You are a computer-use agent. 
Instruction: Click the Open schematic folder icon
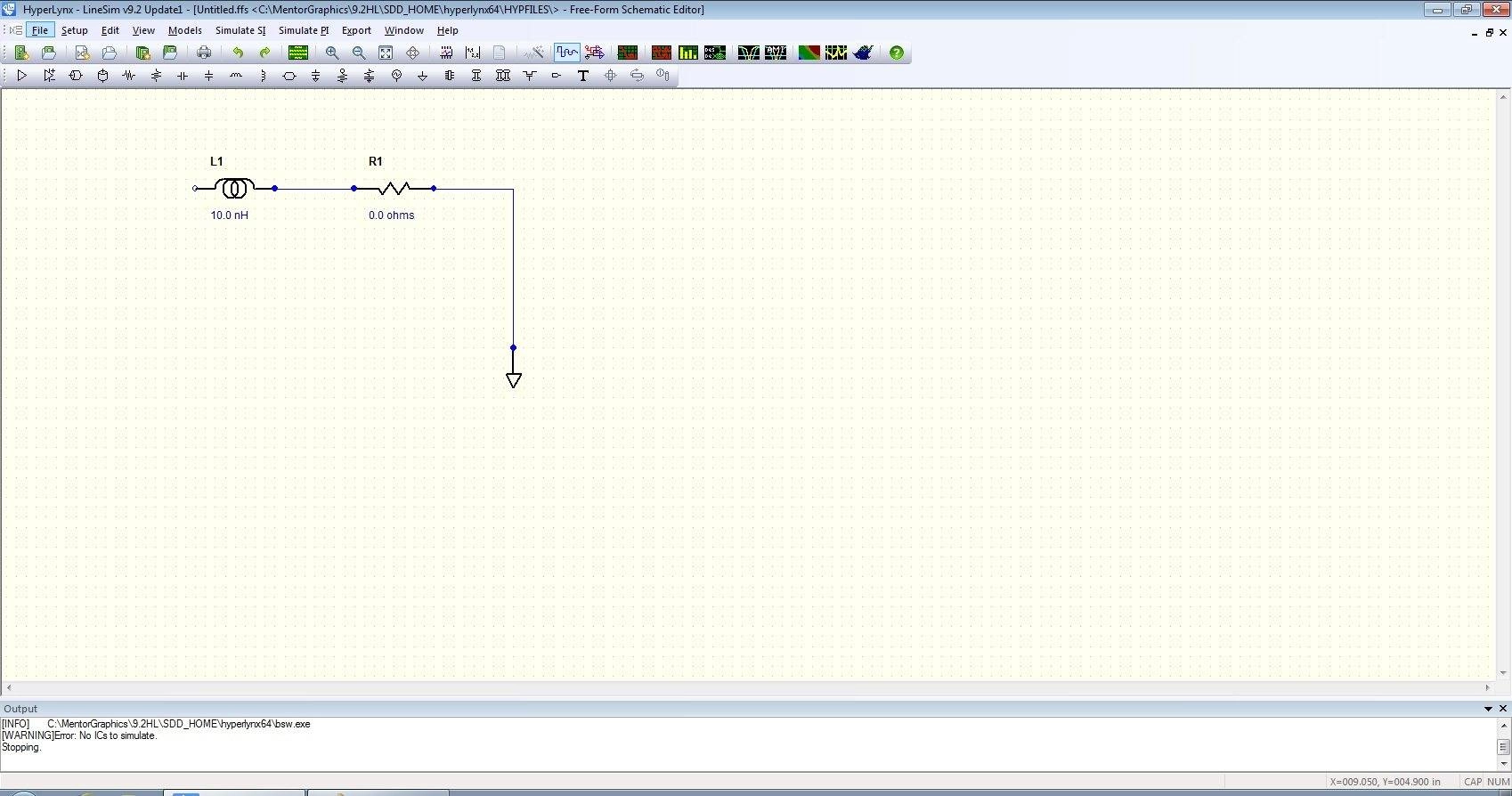tap(110, 53)
